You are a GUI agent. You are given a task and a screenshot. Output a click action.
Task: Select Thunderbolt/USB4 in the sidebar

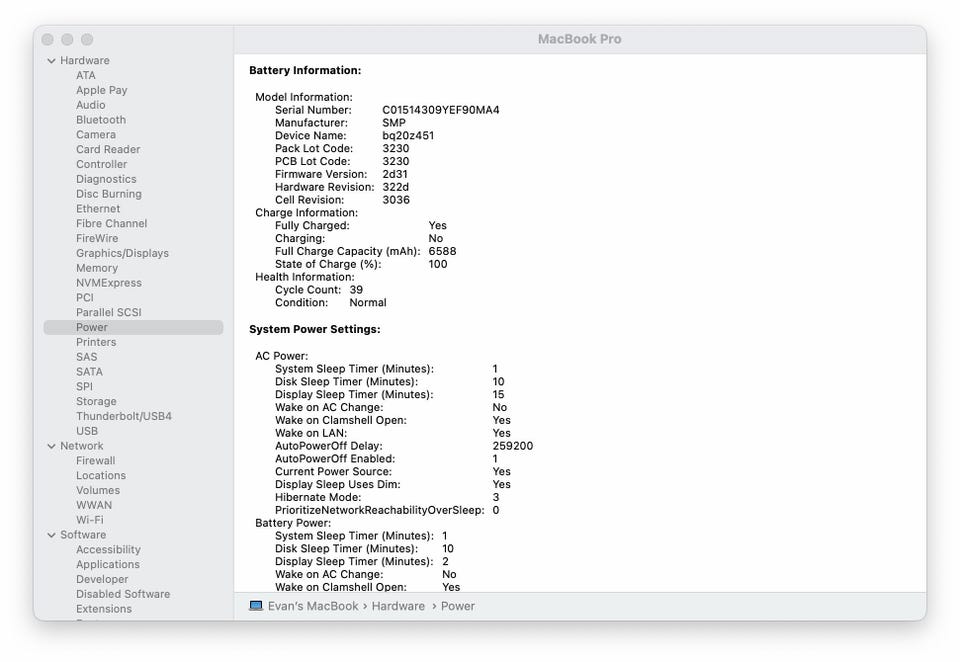[124, 416]
